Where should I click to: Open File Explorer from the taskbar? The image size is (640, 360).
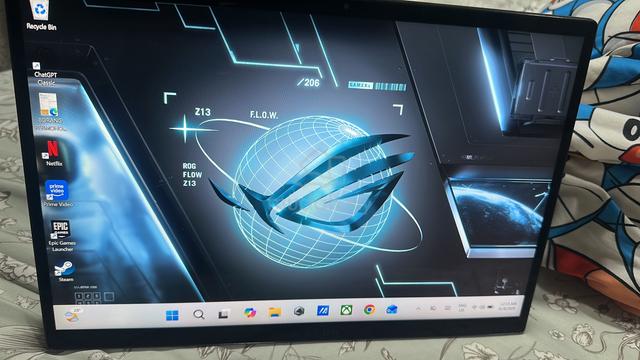click(x=275, y=312)
